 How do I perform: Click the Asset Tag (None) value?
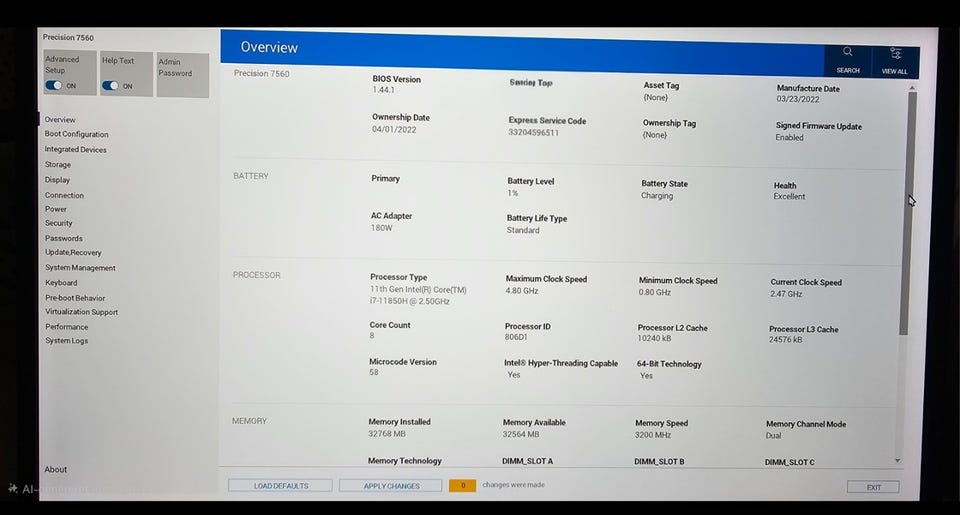pos(655,97)
